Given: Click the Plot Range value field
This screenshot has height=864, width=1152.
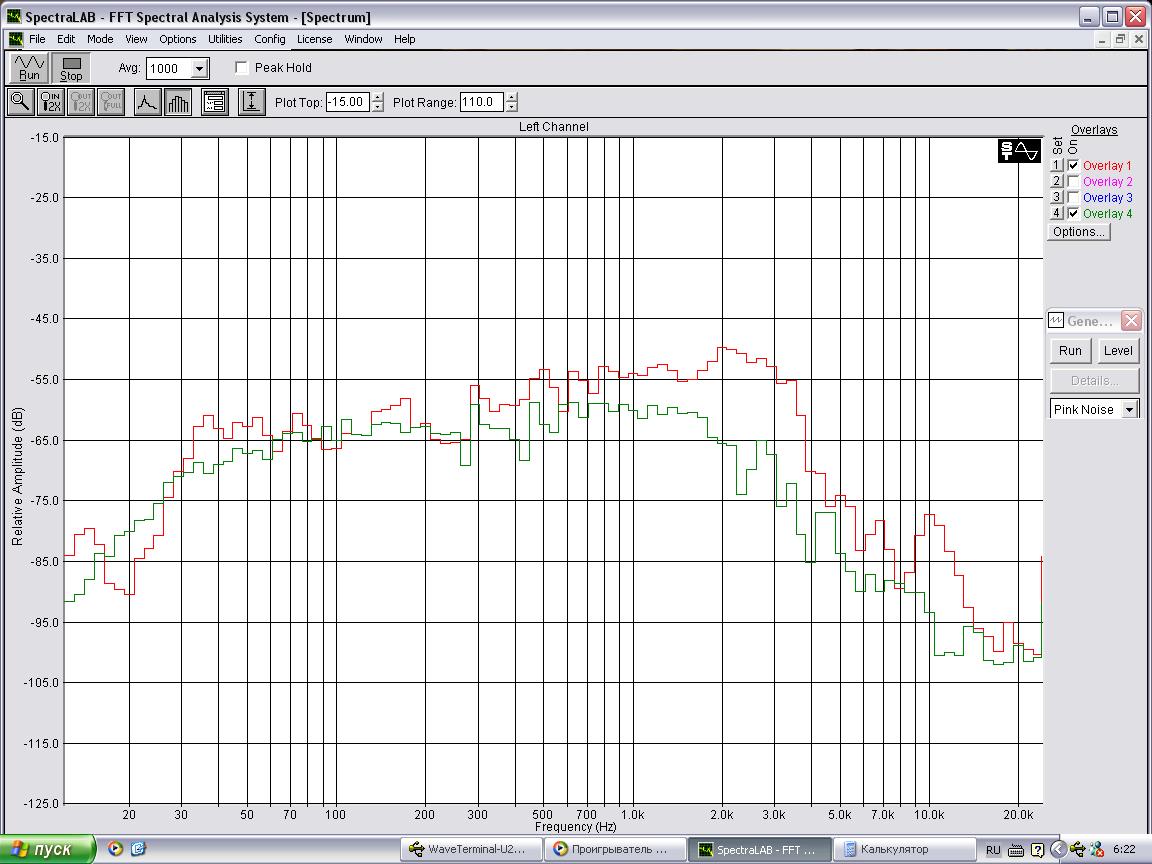Looking at the screenshot, I should pos(482,102).
